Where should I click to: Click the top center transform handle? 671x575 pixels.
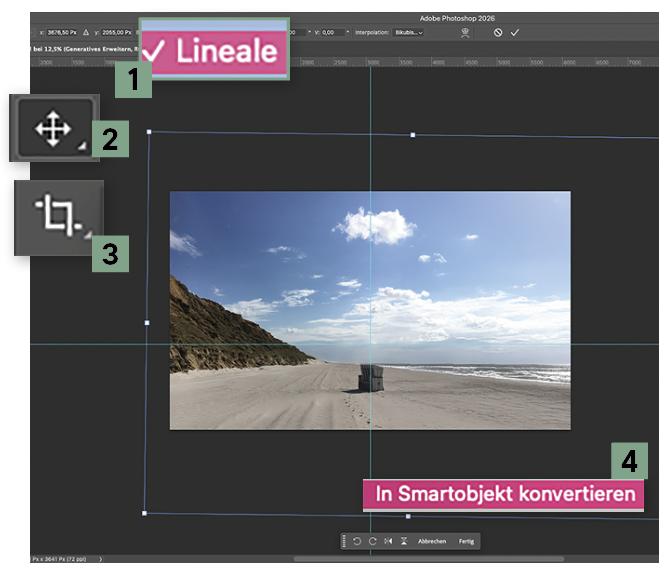point(413,135)
